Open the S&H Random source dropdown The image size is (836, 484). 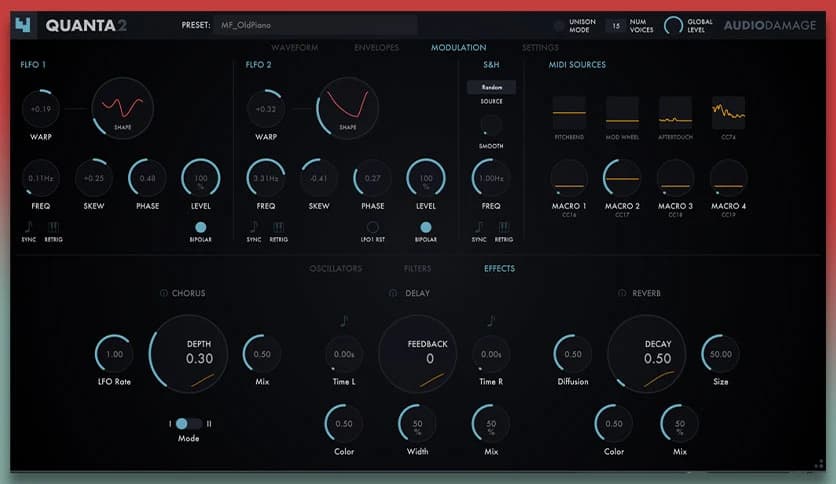492,87
